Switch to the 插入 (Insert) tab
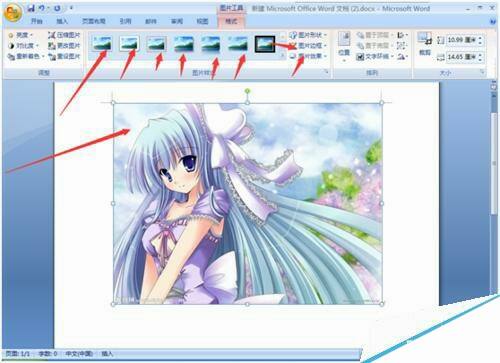The height and width of the screenshot is (363, 500). point(62,21)
